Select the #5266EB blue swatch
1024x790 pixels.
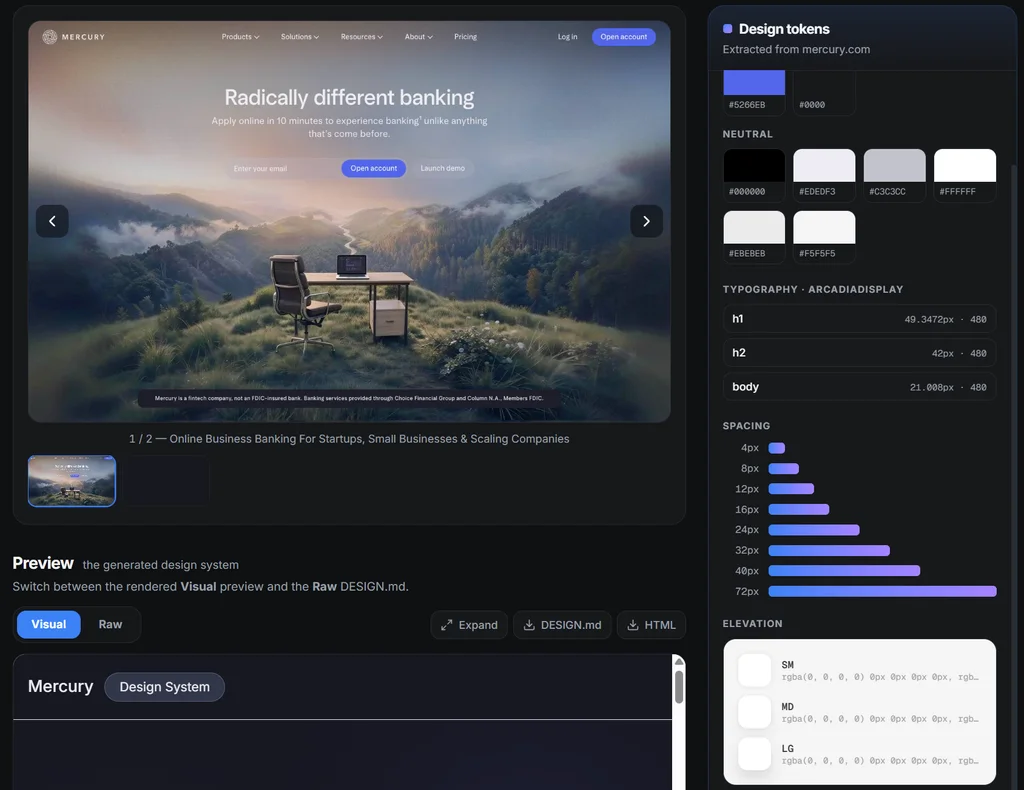[754, 83]
